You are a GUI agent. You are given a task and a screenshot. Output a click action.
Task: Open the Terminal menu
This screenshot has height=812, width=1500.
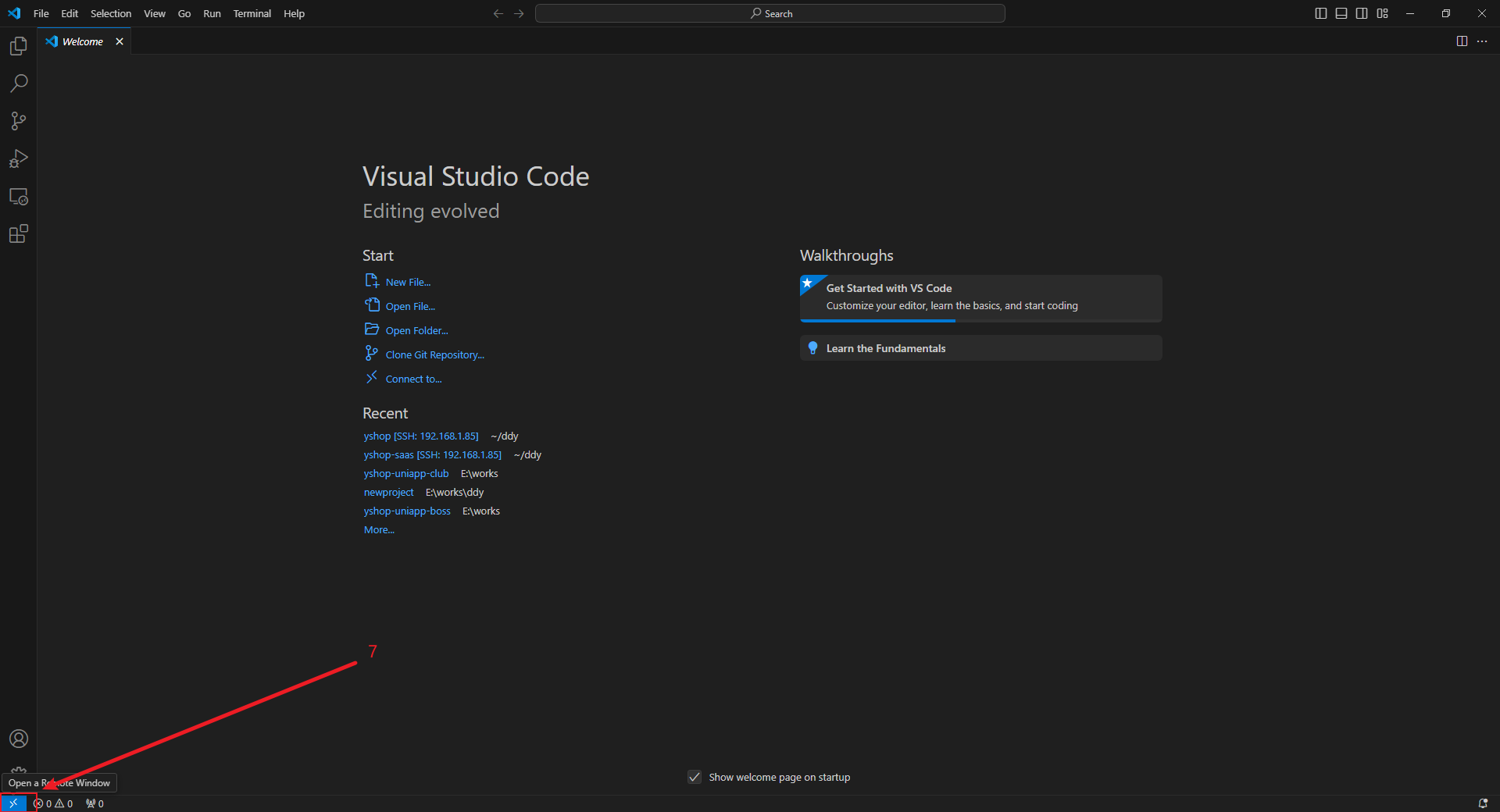pyautogui.click(x=252, y=13)
